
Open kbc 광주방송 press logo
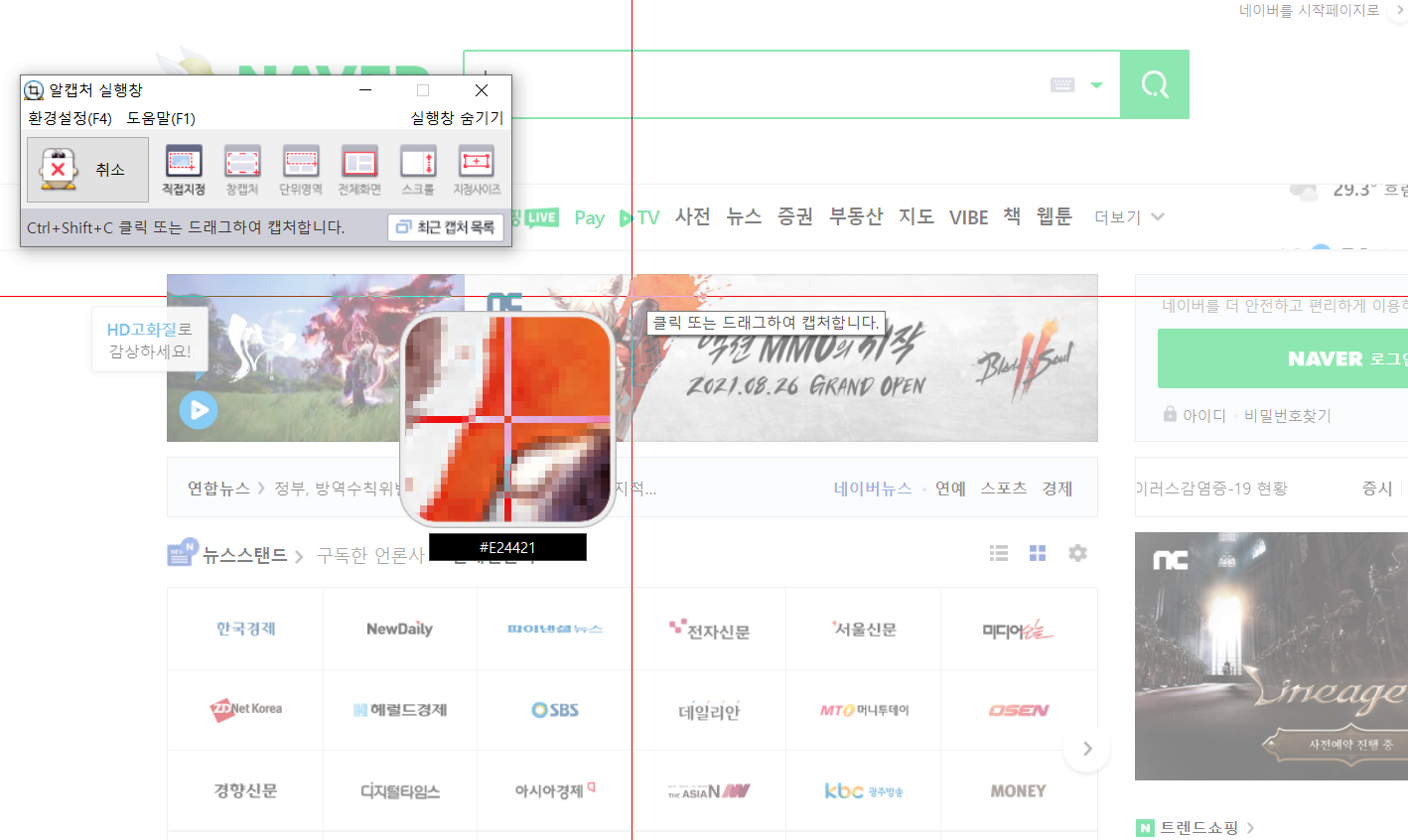click(x=864, y=791)
